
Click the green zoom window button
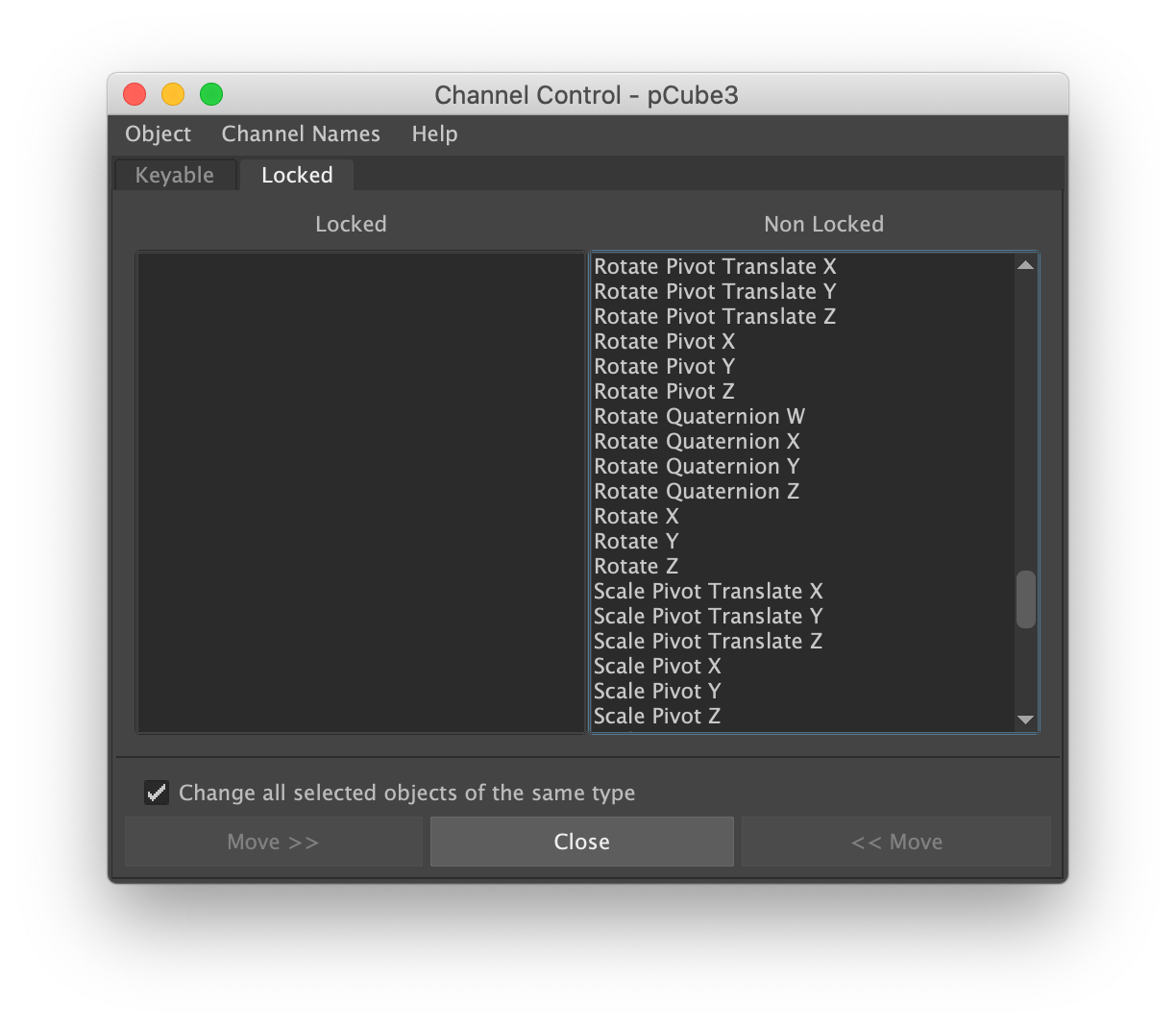(211, 94)
